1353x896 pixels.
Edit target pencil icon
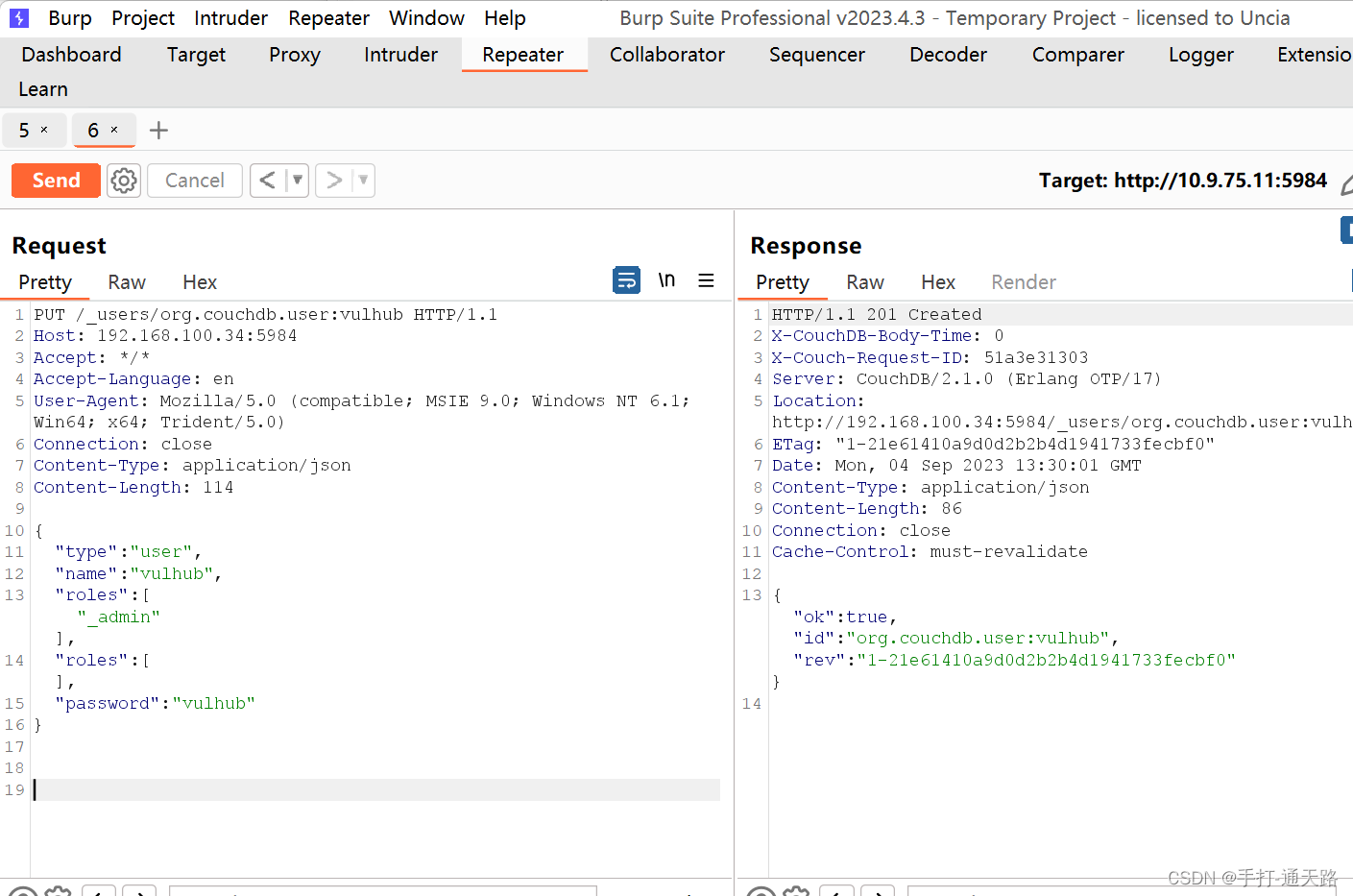coord(1345,184)
